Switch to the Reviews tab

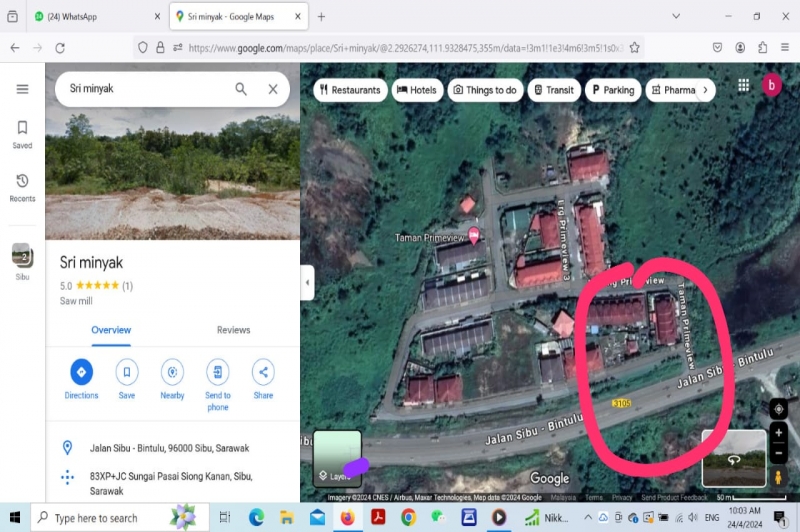pyautogui.click(x=233, y=330)
